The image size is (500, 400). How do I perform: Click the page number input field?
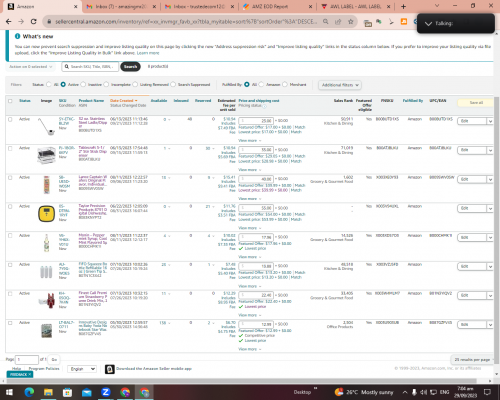[x=27, y=360]
